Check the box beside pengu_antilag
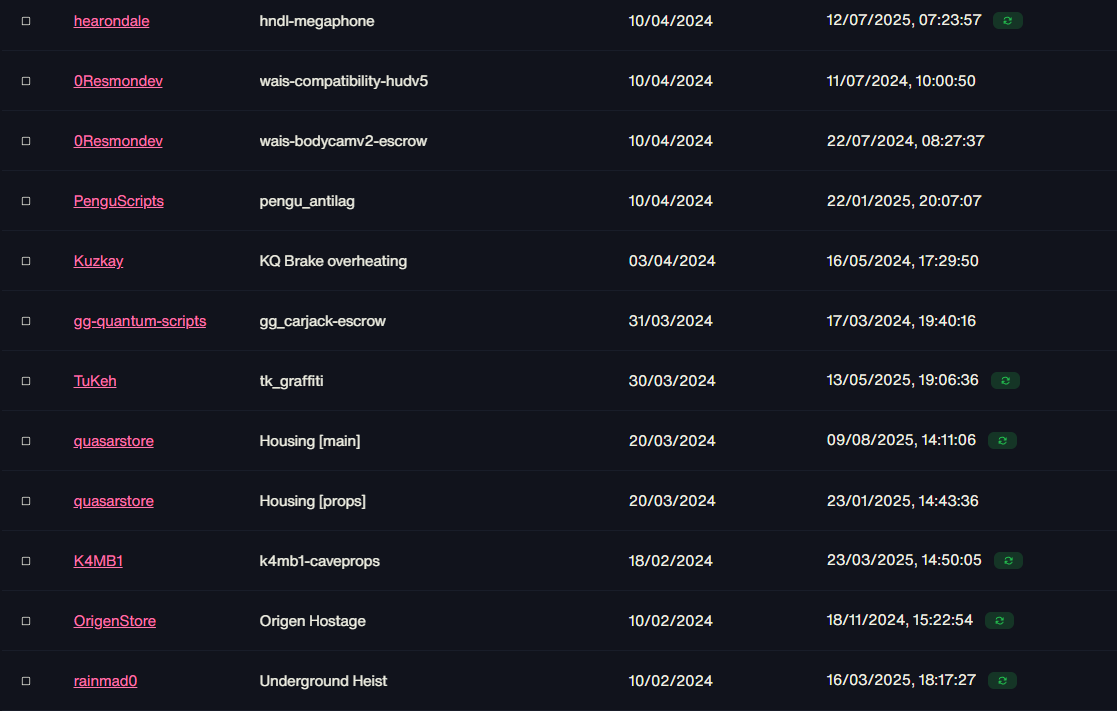 coord(26,201)
